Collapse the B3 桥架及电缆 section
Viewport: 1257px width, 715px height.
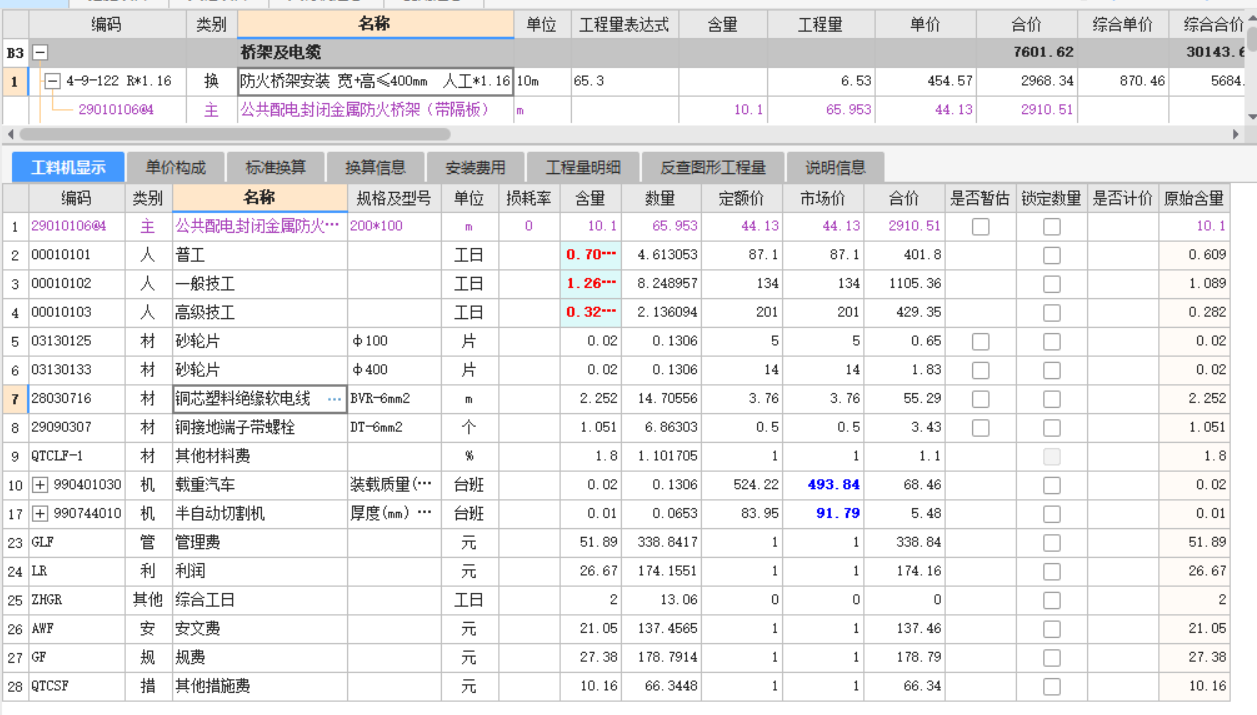[x=40, y=52]
